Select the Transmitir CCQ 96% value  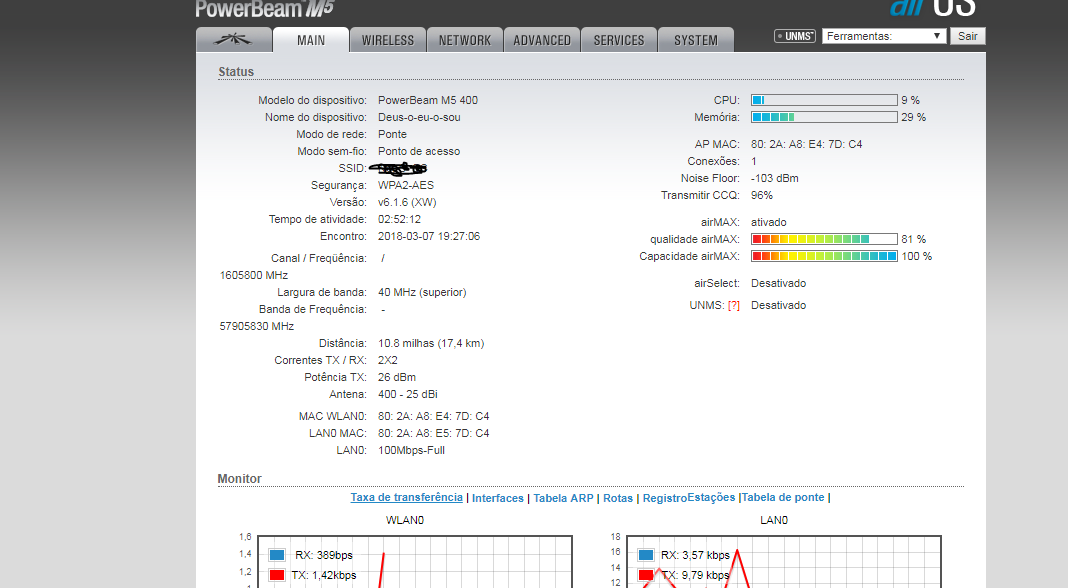coord(761,196)
